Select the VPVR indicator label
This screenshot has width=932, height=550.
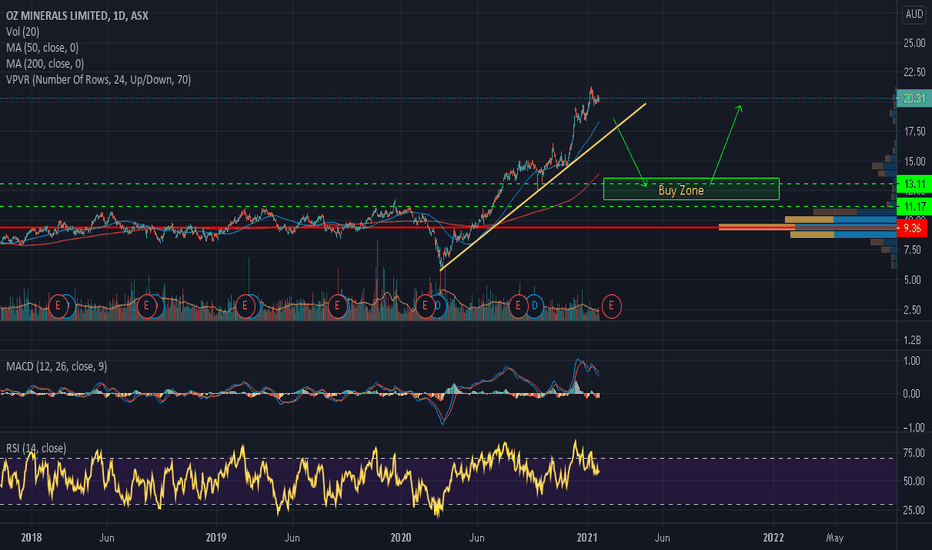99,80
